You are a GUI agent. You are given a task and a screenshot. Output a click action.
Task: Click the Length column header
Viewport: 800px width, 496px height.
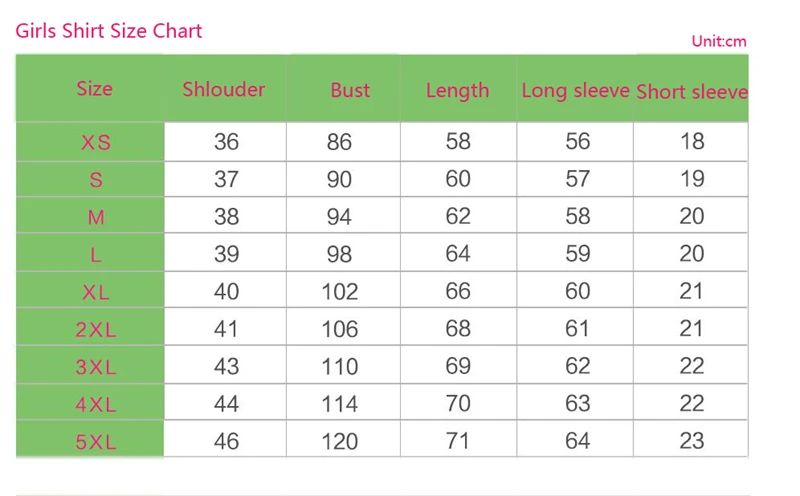(458, 91)
